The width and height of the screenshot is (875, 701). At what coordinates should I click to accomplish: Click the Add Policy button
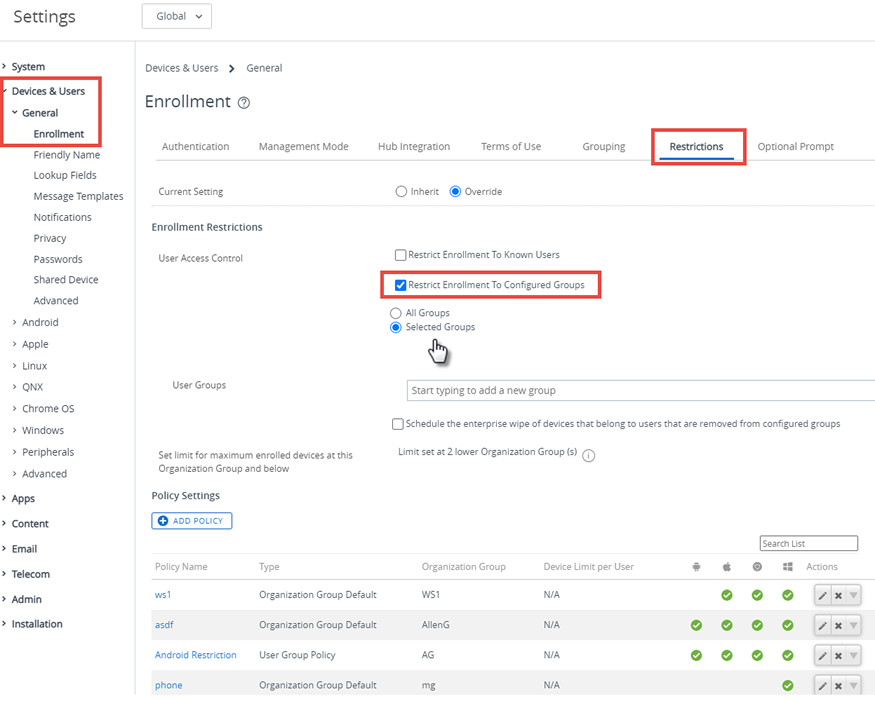tap(192, 521)
